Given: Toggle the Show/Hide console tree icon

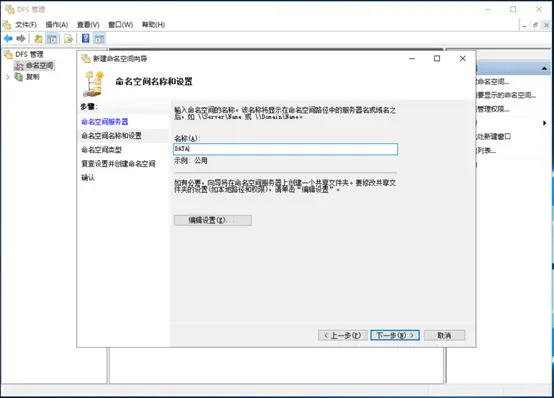Looking at the screenshot, I should coord(52,39).
